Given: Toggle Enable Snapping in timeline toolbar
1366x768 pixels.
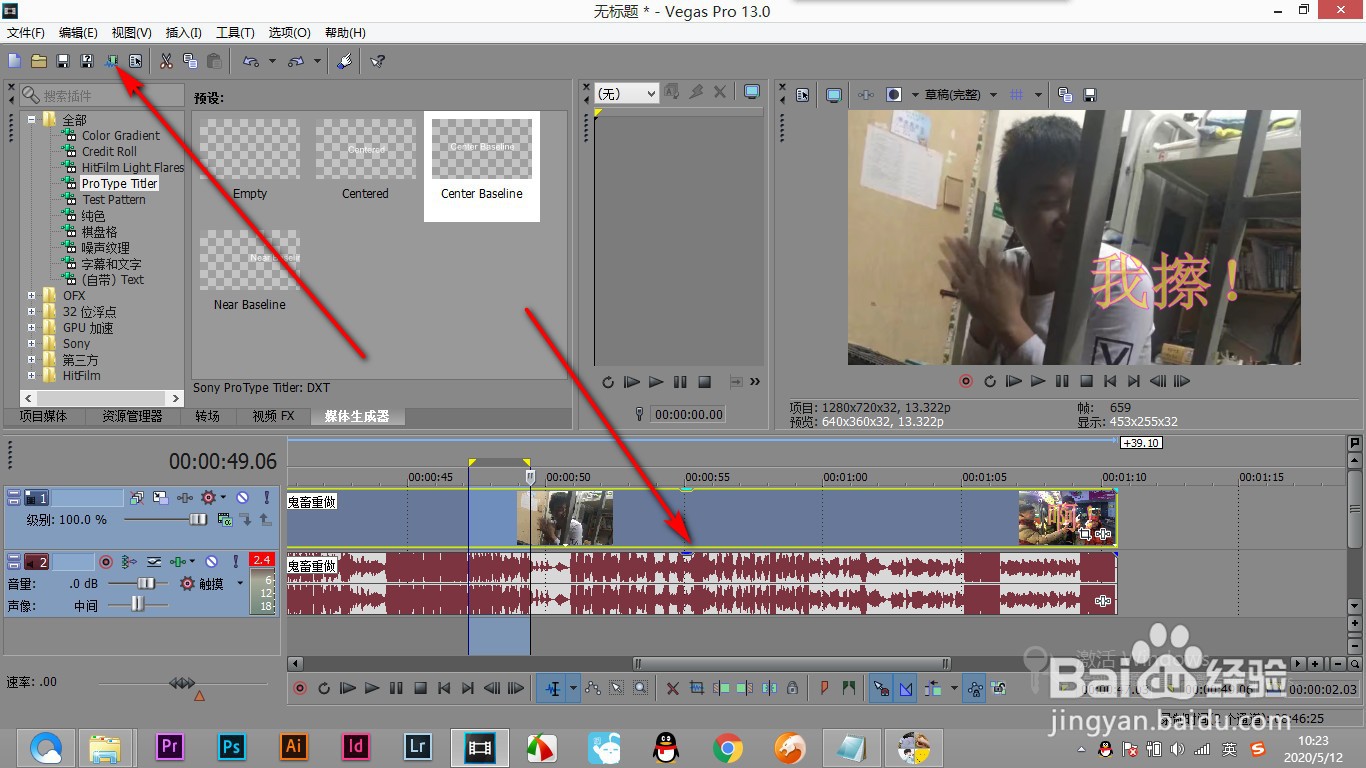Looking at the screenshot, I should tap(881, 688).
